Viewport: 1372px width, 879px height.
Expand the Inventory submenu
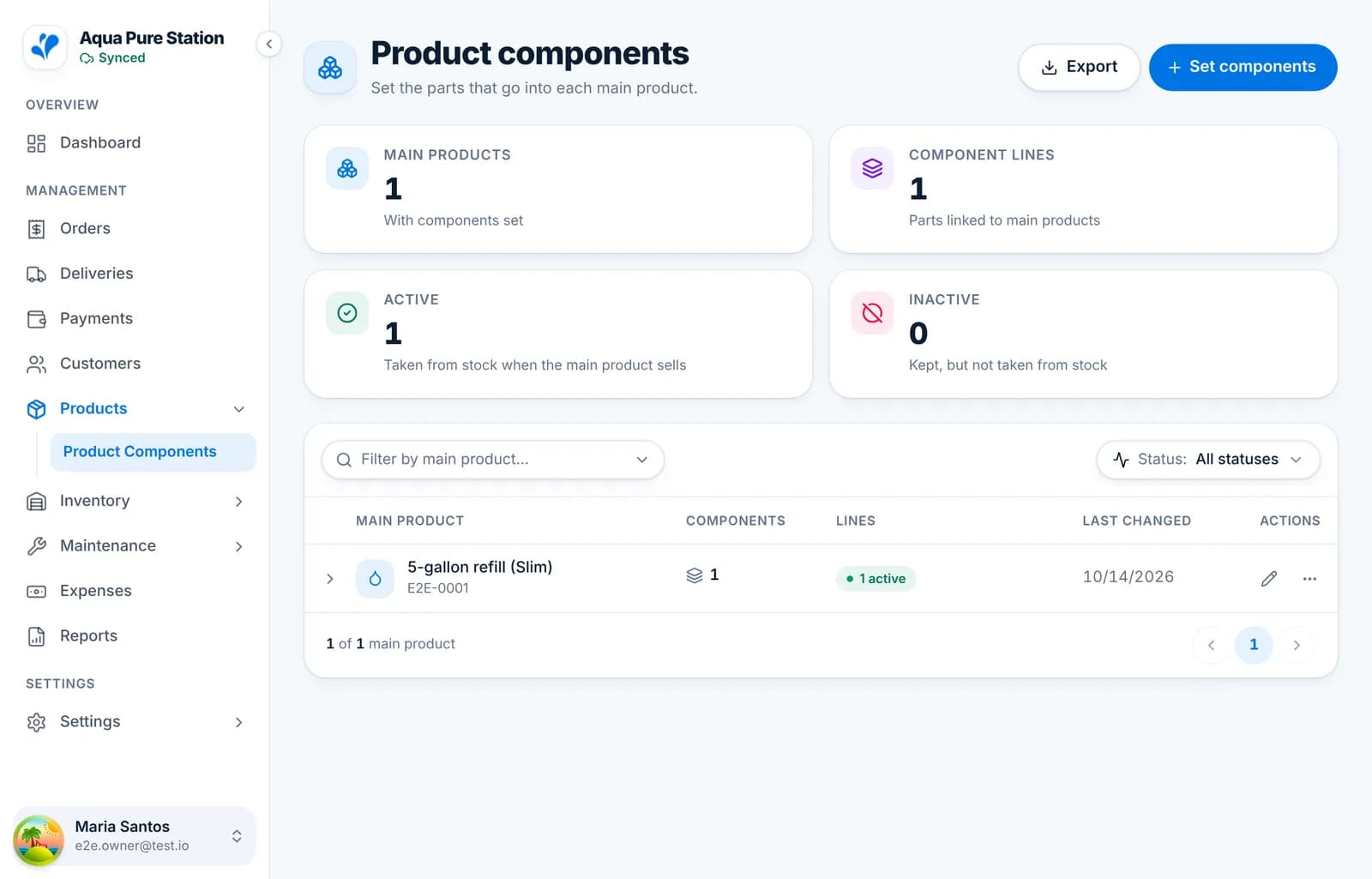pos(239,502)
